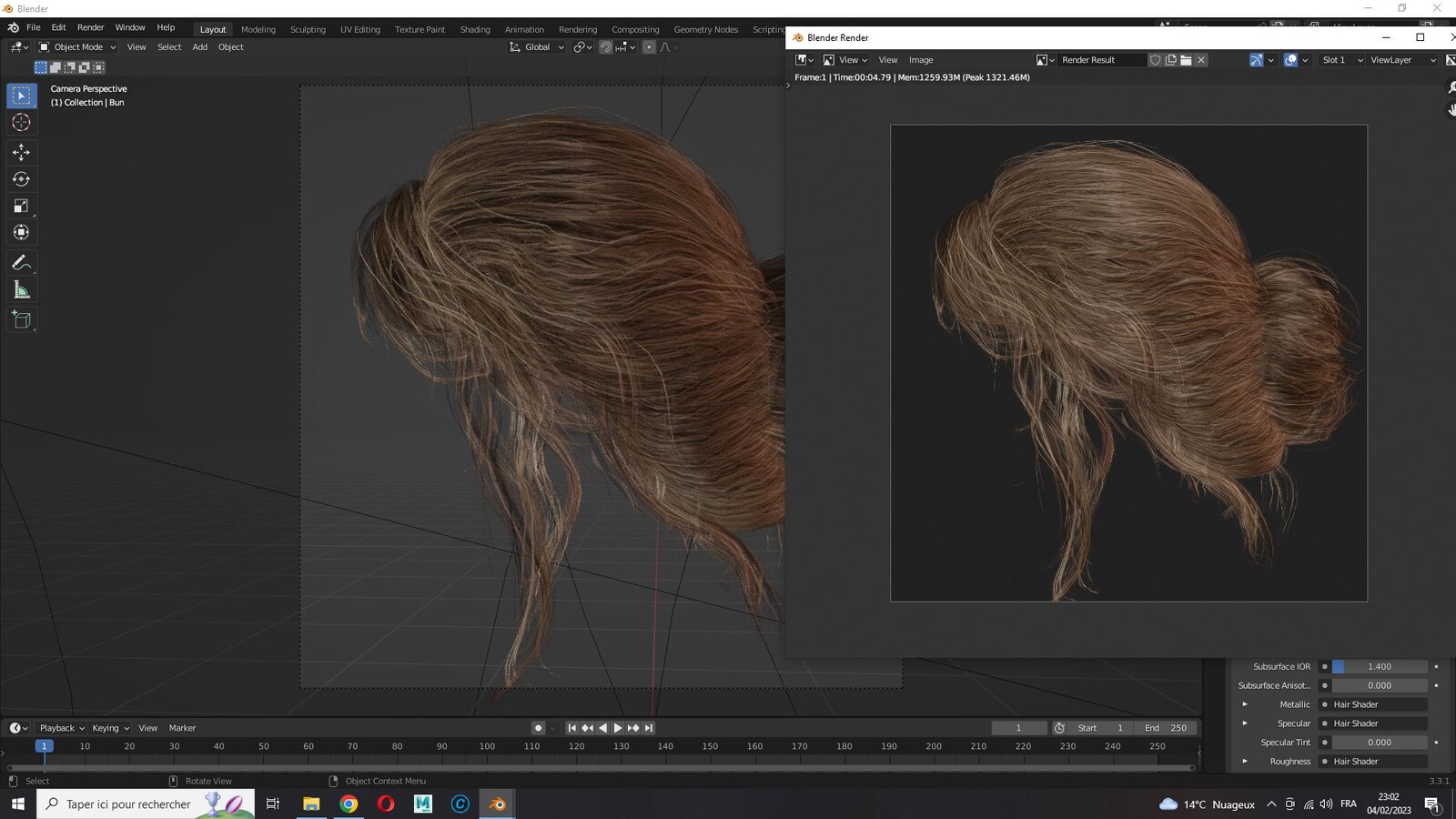
Task: Select the Select Box tool
Action: (21, 96)
